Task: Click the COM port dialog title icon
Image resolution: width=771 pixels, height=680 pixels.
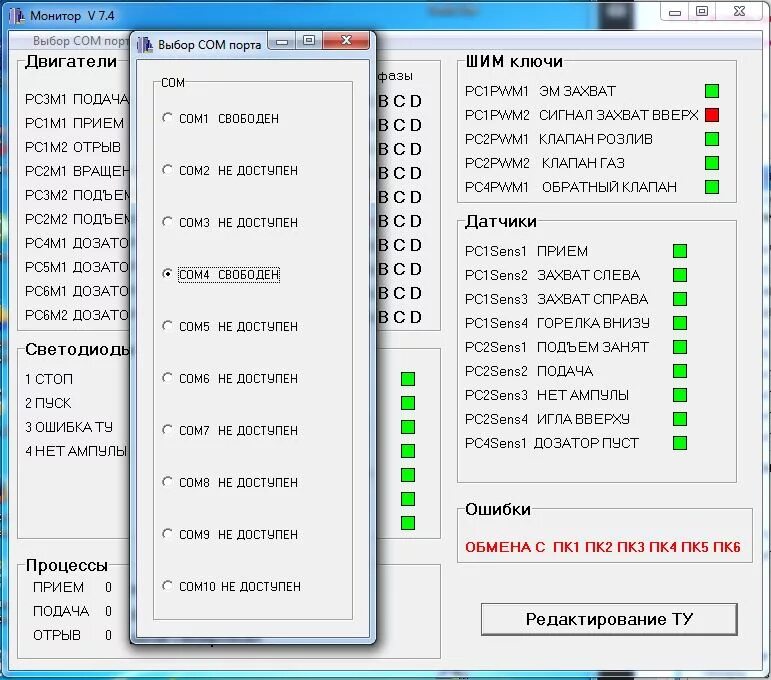Action: tap(145, 45)
